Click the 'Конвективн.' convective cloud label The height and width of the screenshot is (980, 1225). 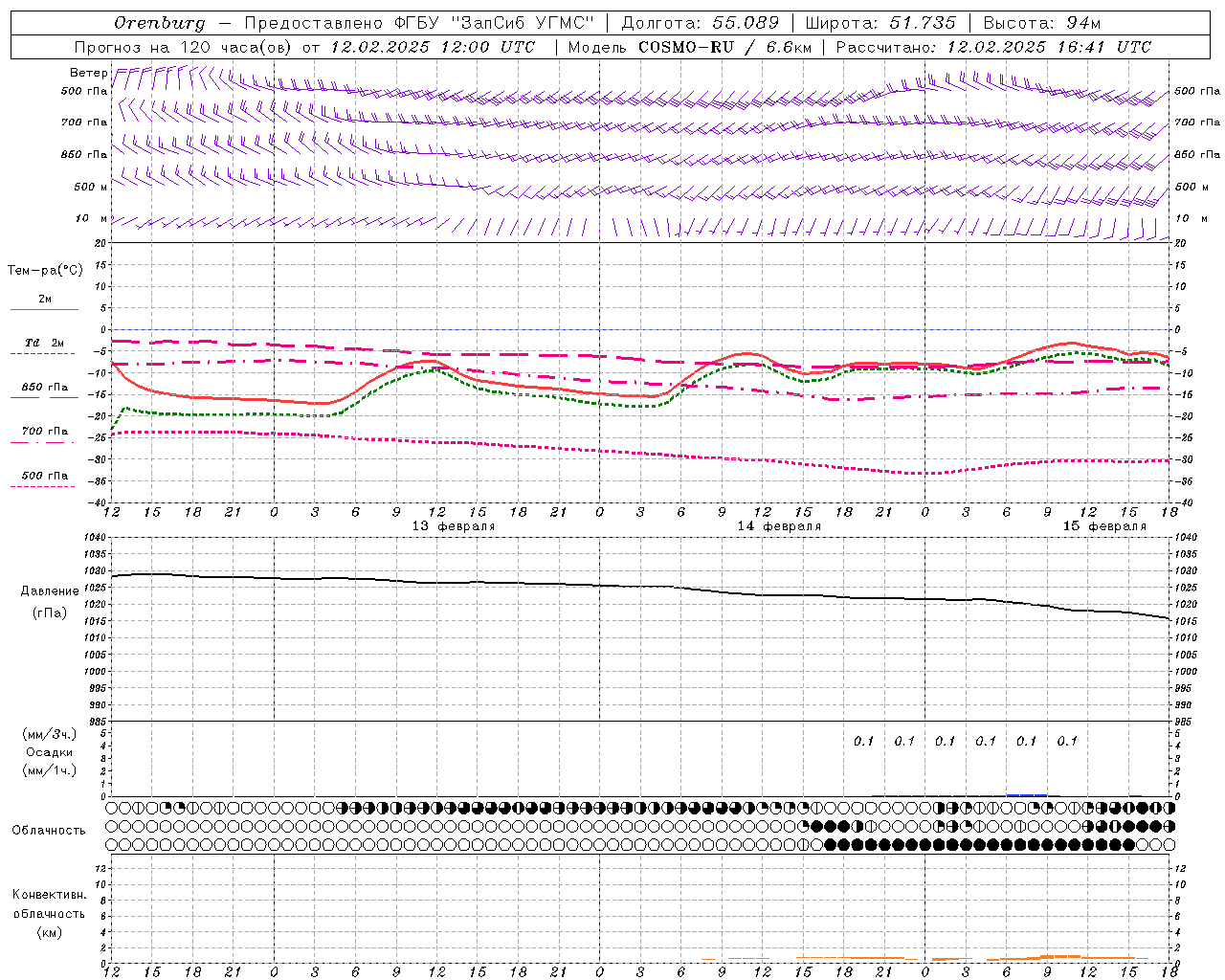point(49,895)
